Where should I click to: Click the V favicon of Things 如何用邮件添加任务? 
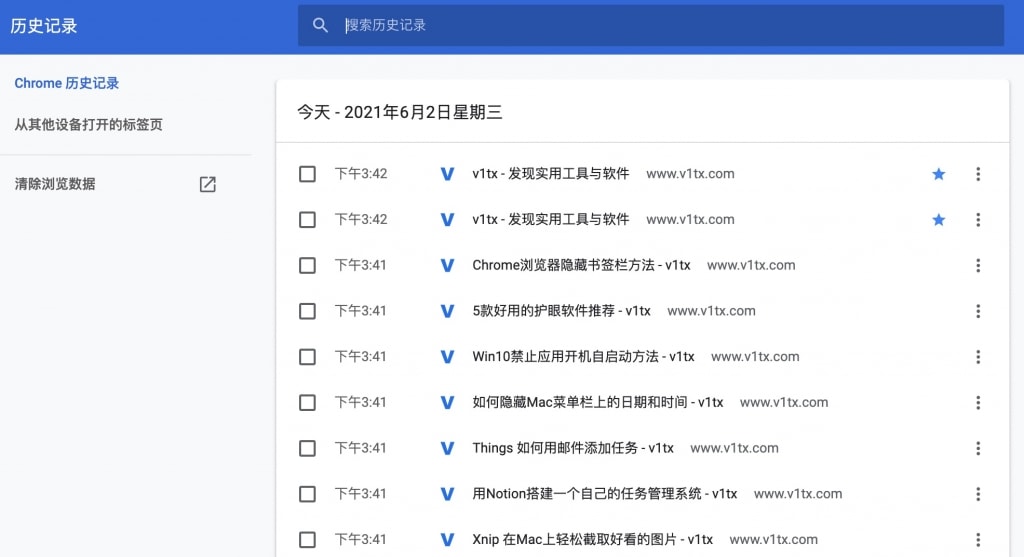pos(447,449)
